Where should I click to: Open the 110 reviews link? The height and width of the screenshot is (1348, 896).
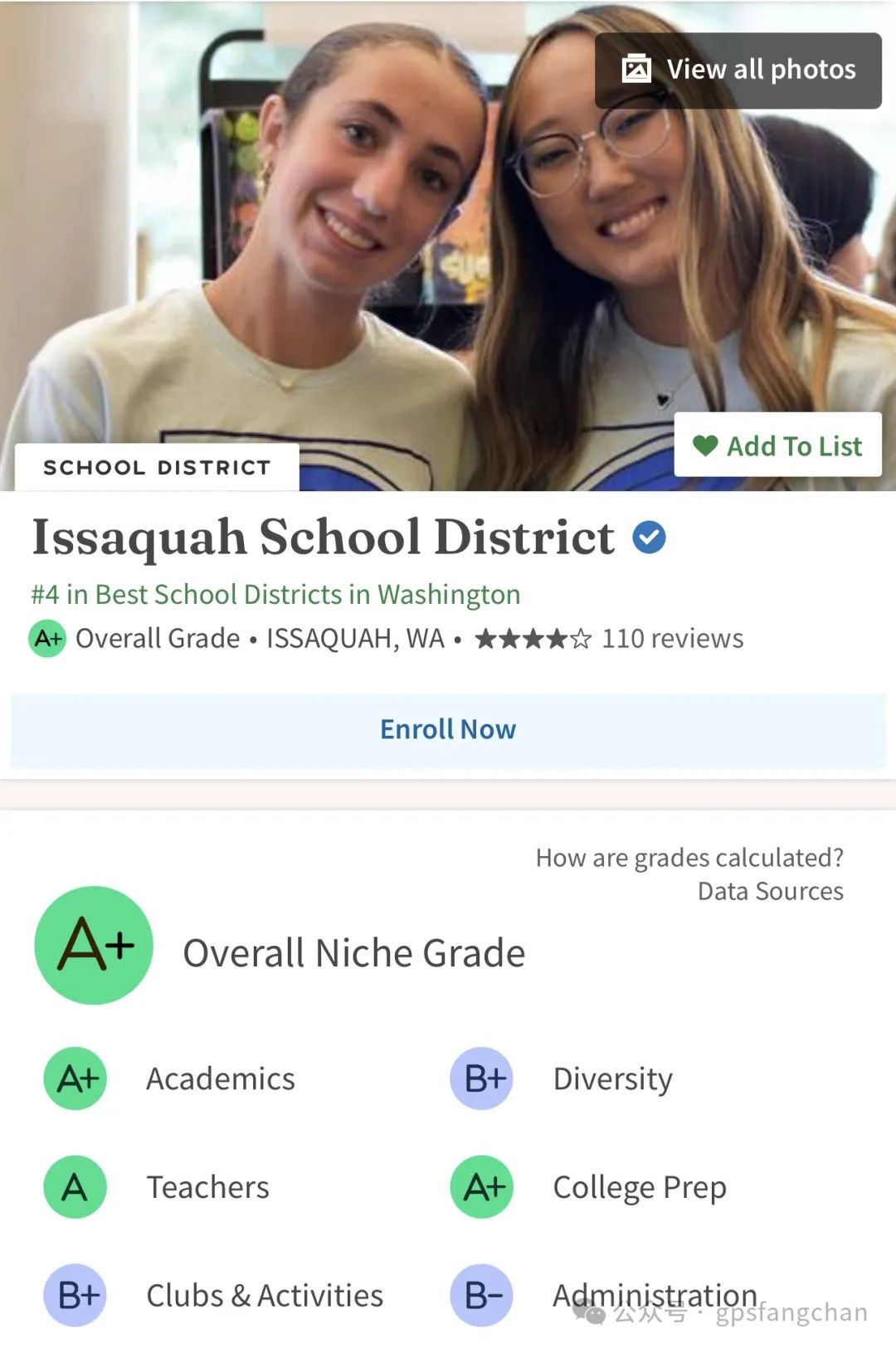coord(672,639)
